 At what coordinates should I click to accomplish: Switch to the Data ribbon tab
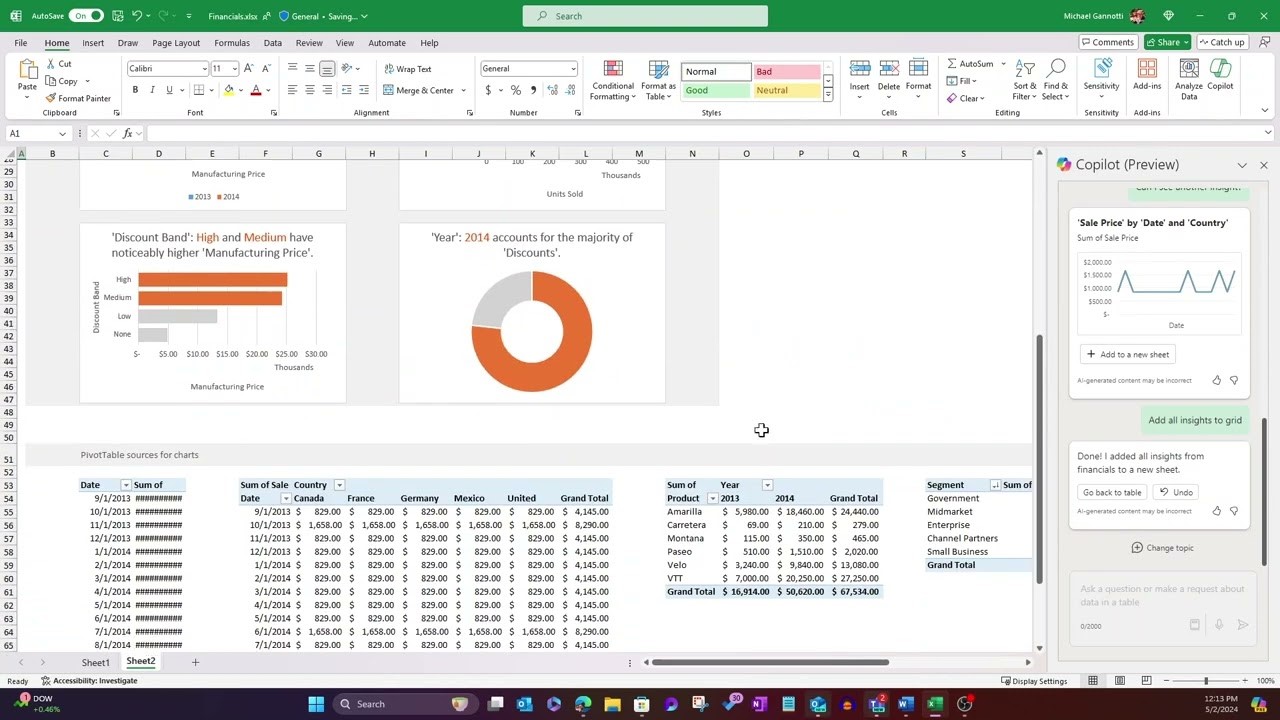[272, 43]
